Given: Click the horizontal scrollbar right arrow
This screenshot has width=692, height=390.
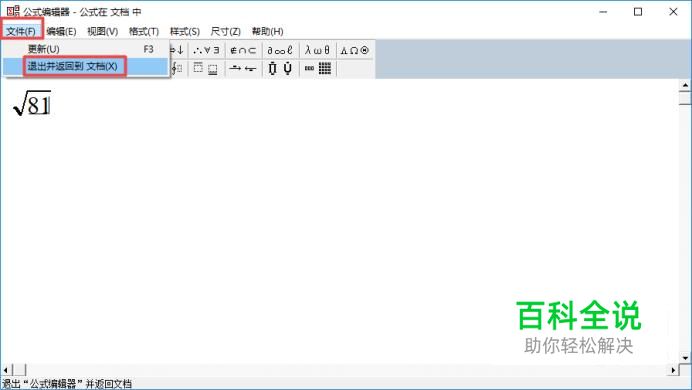Looking at the screenshot, I should point(673,370).
